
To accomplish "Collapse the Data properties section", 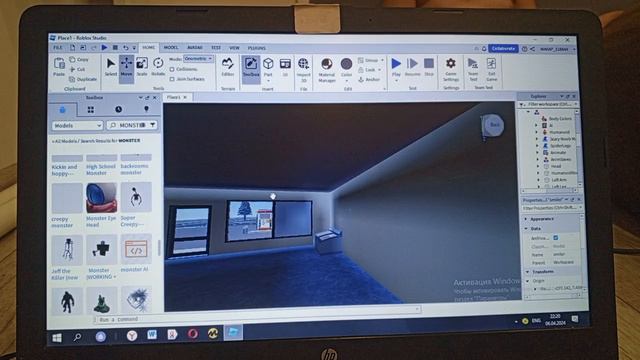I will pyautogui.click(x=526, y=229).
